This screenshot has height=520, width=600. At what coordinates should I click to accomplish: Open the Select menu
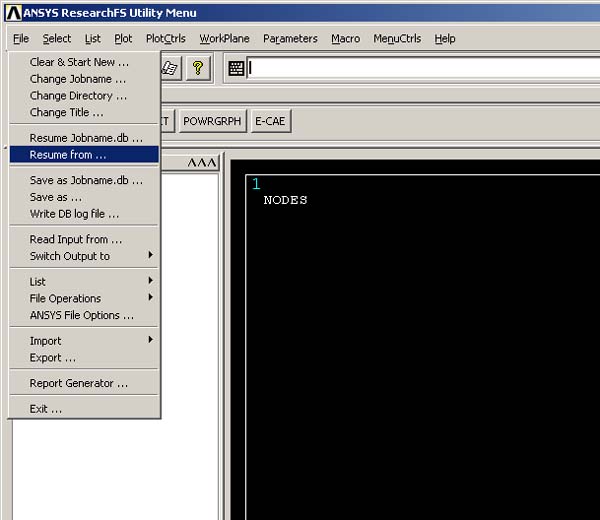pos(57,39)
